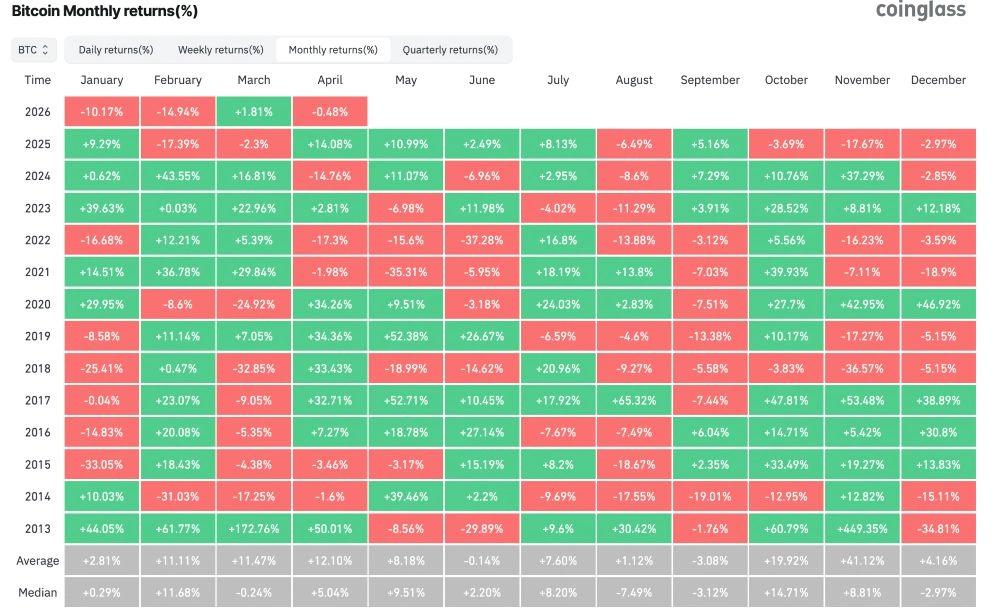This screenshot has height=612, width=1000.
Task: Select the +46.92% December 2020 cell
Action: (x=938, y=304)
